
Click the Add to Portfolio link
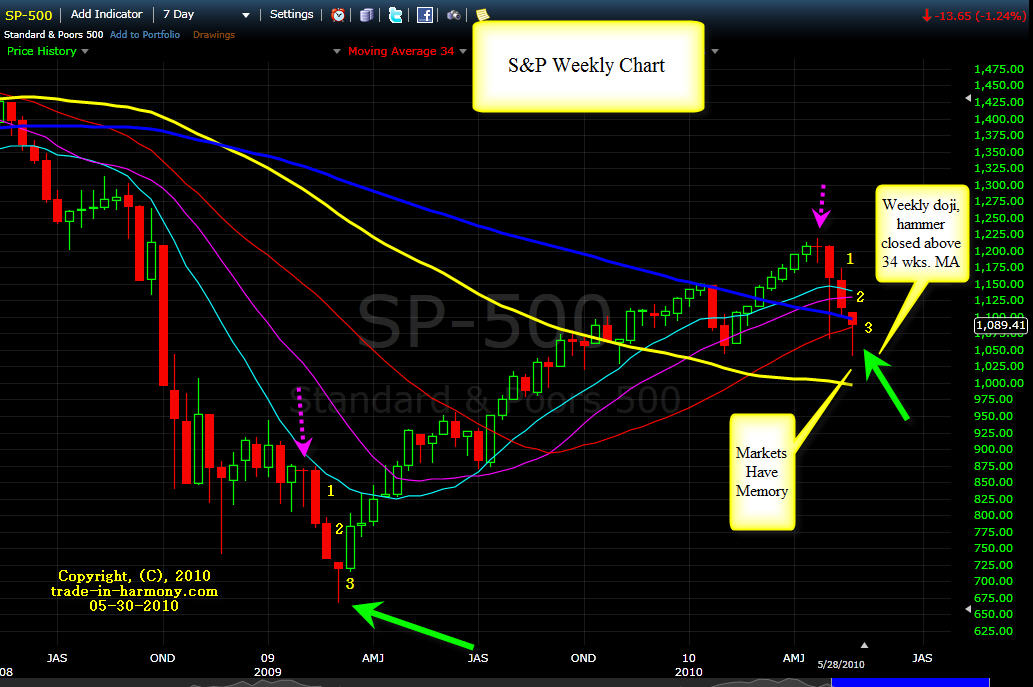[145, 34]
